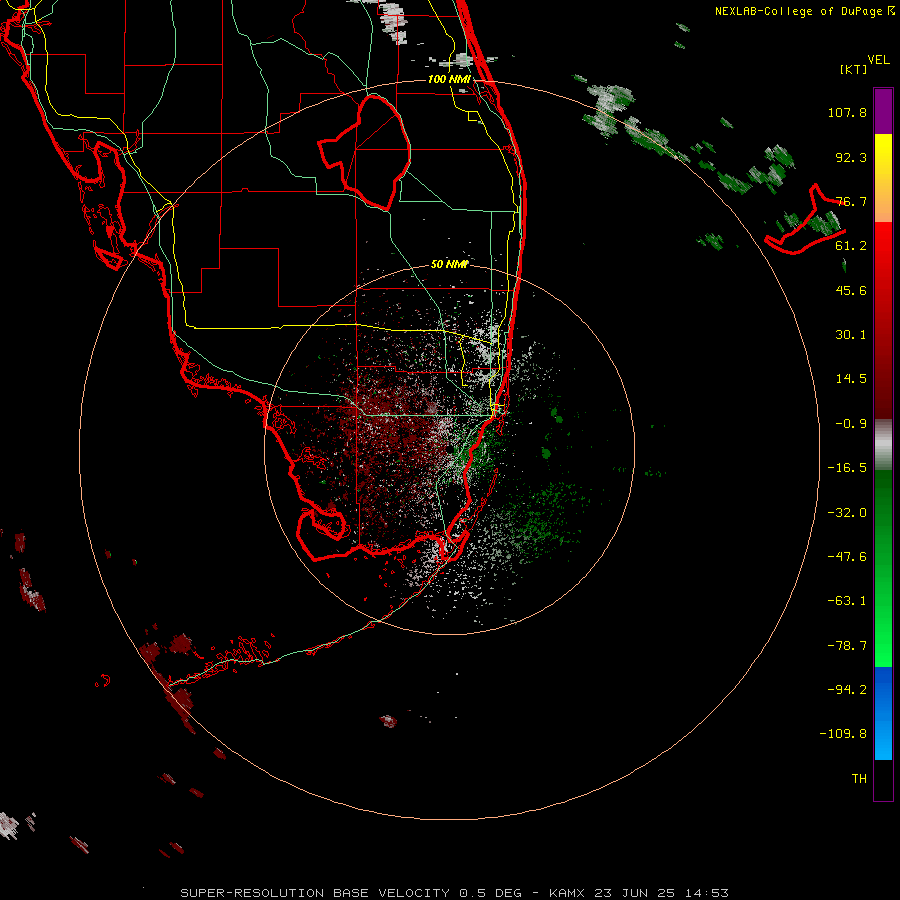Click the Lake Okeechobee outline on the map
900x900 pixels.
[365, 152]
